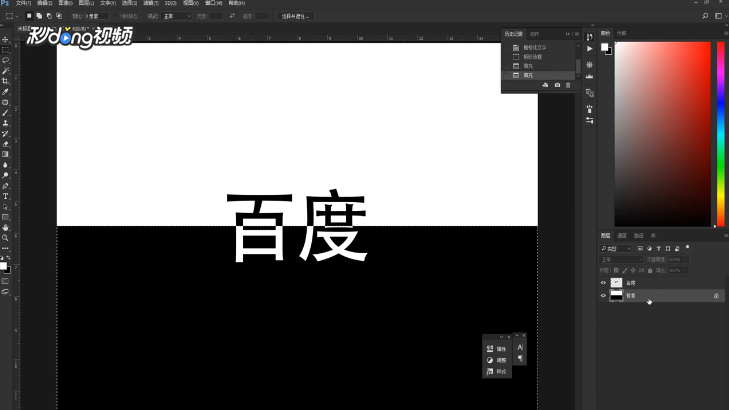Viewport: 729px width, 410px height.
Task: Select the Brush tool
Action: click(6, 112)
